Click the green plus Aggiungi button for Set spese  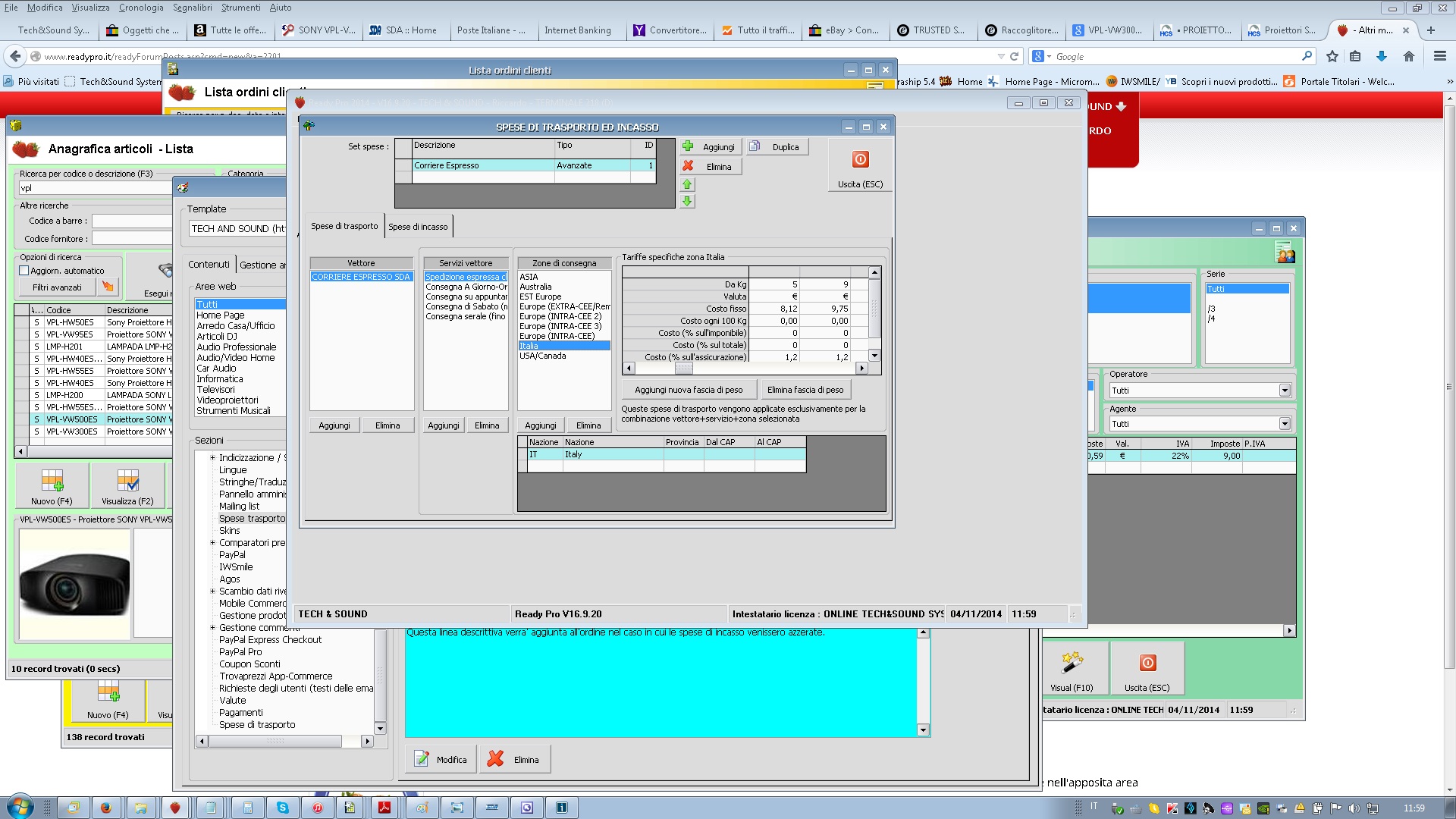pos(710,147)
